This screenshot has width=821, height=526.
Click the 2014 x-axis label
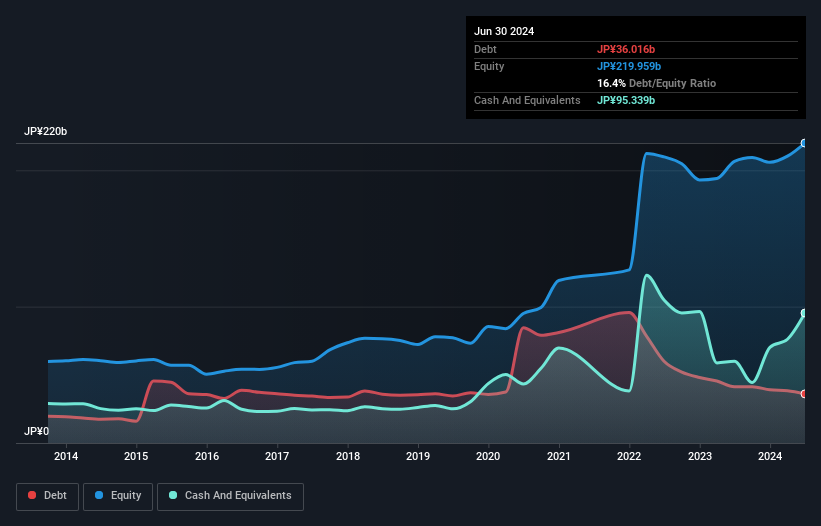coord(66,456)
